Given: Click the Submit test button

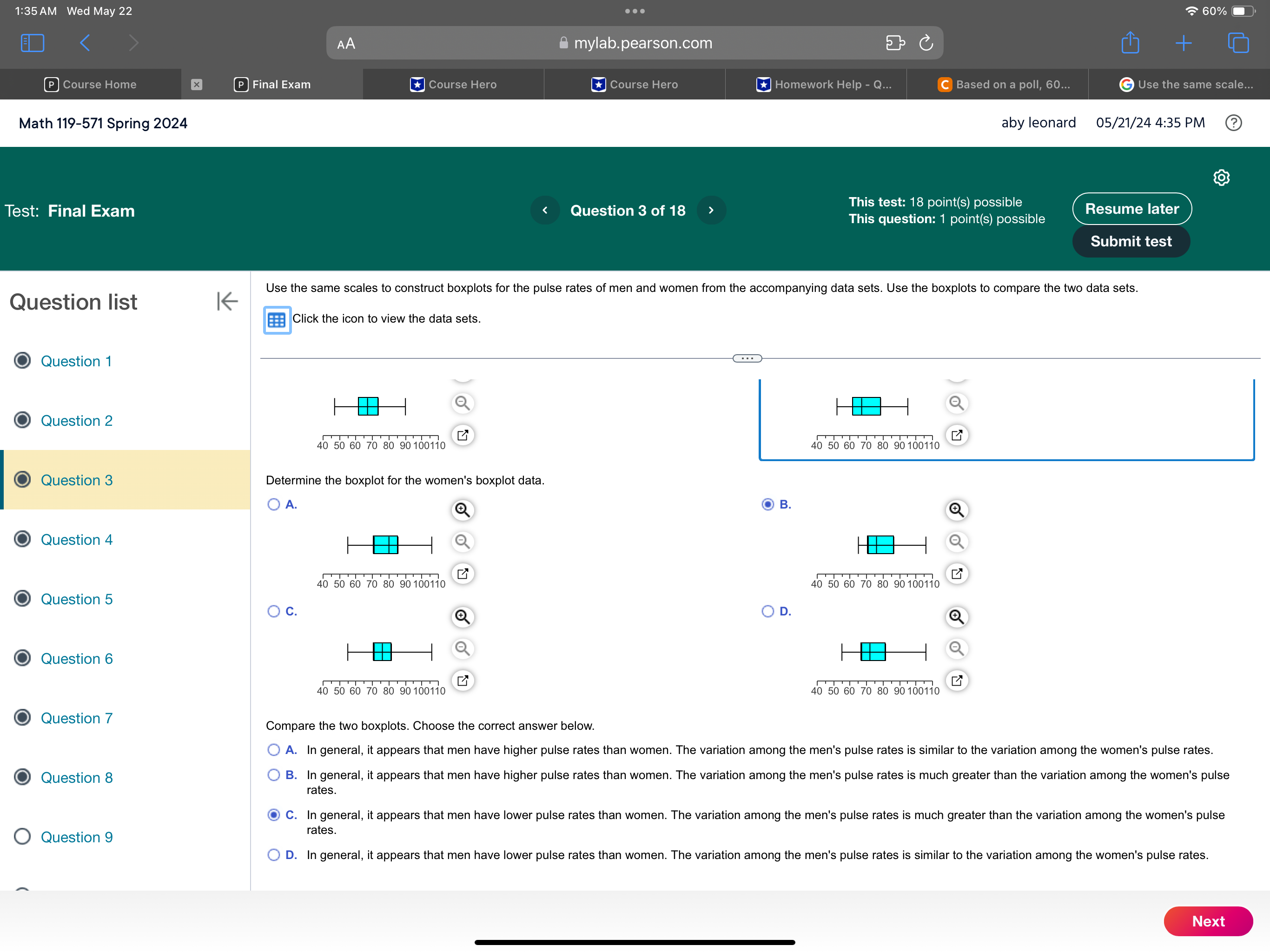Looking at the screenshot, I should coord(1130,241).
